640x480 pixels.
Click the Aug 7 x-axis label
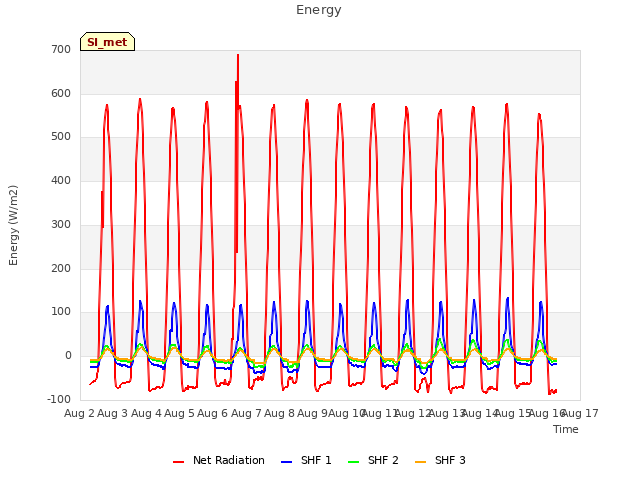[x=246, y=413]
